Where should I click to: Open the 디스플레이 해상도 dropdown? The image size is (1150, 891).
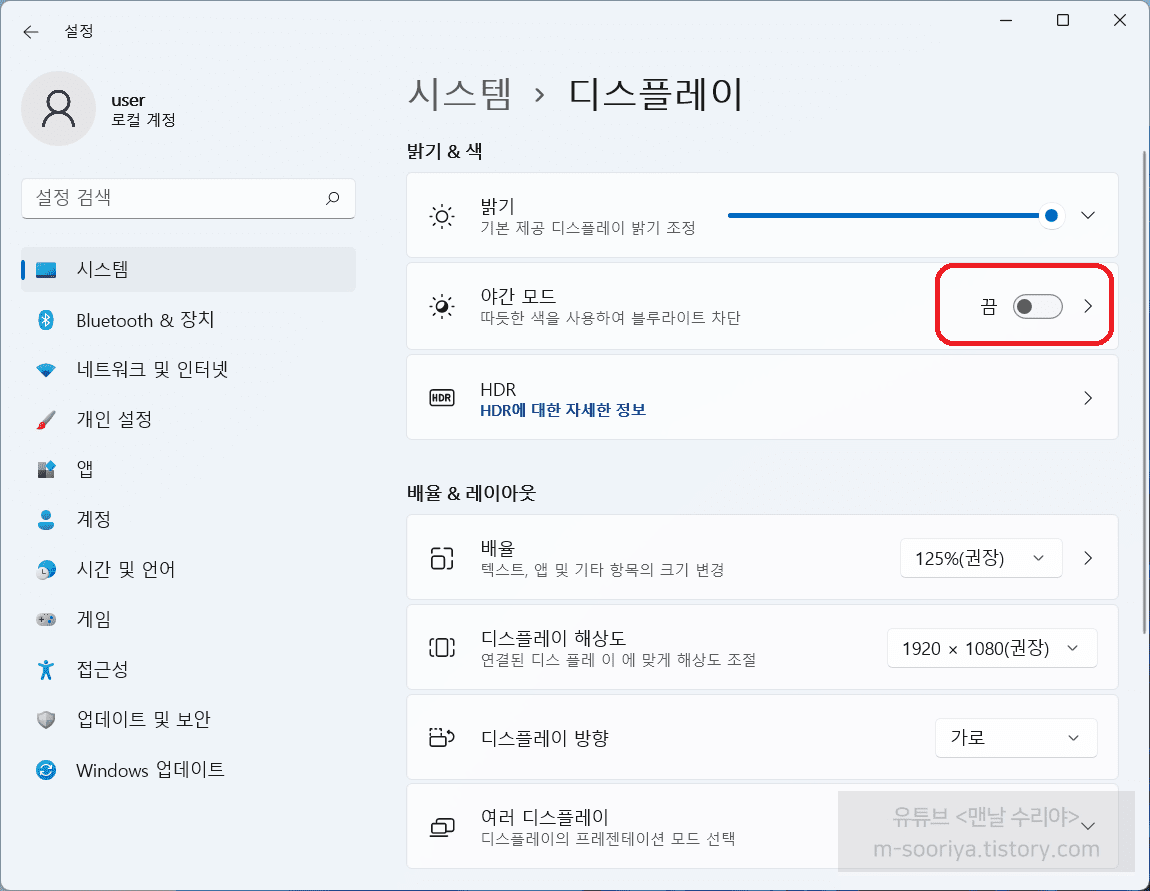coord(991,648)
